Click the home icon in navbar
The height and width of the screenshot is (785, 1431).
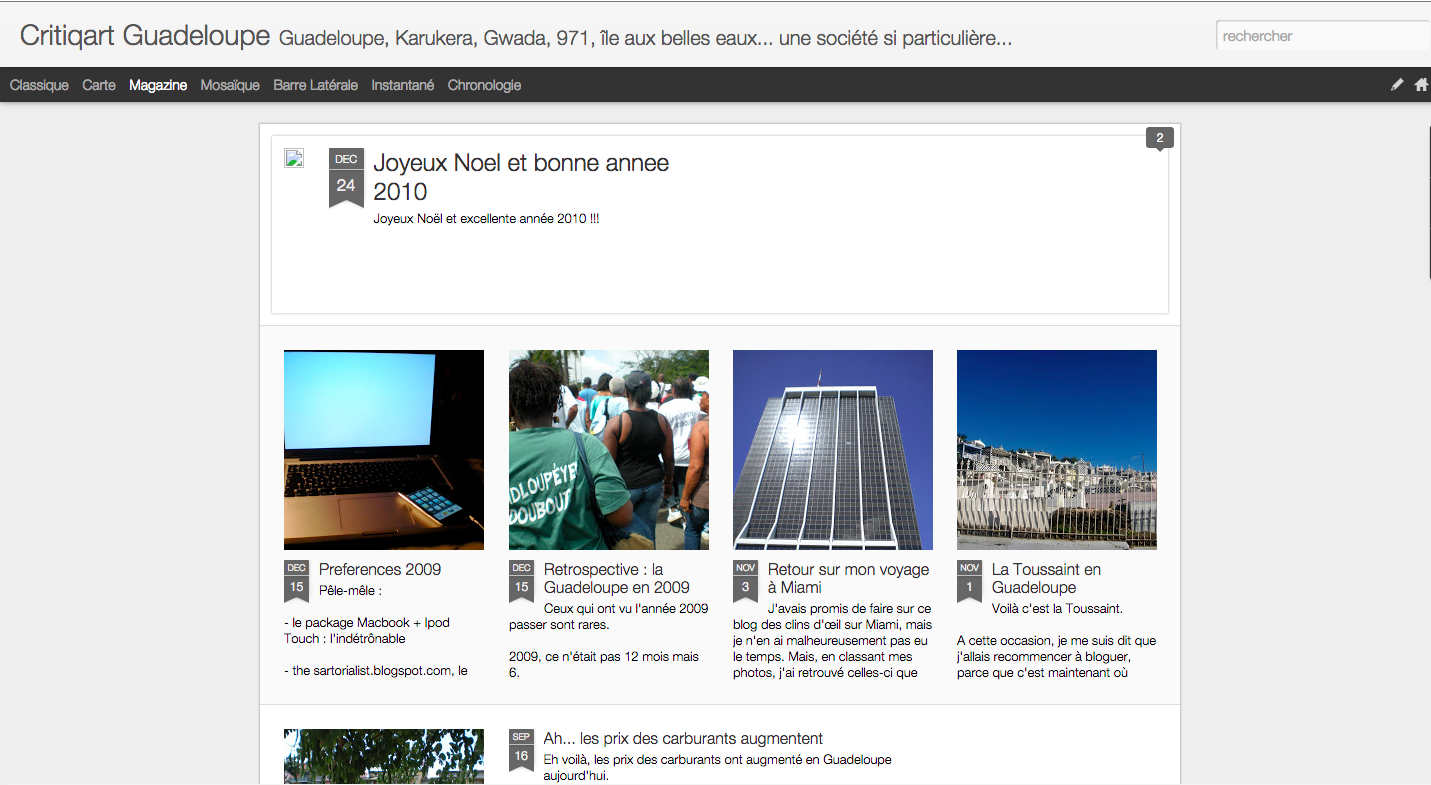[1421, 85]
